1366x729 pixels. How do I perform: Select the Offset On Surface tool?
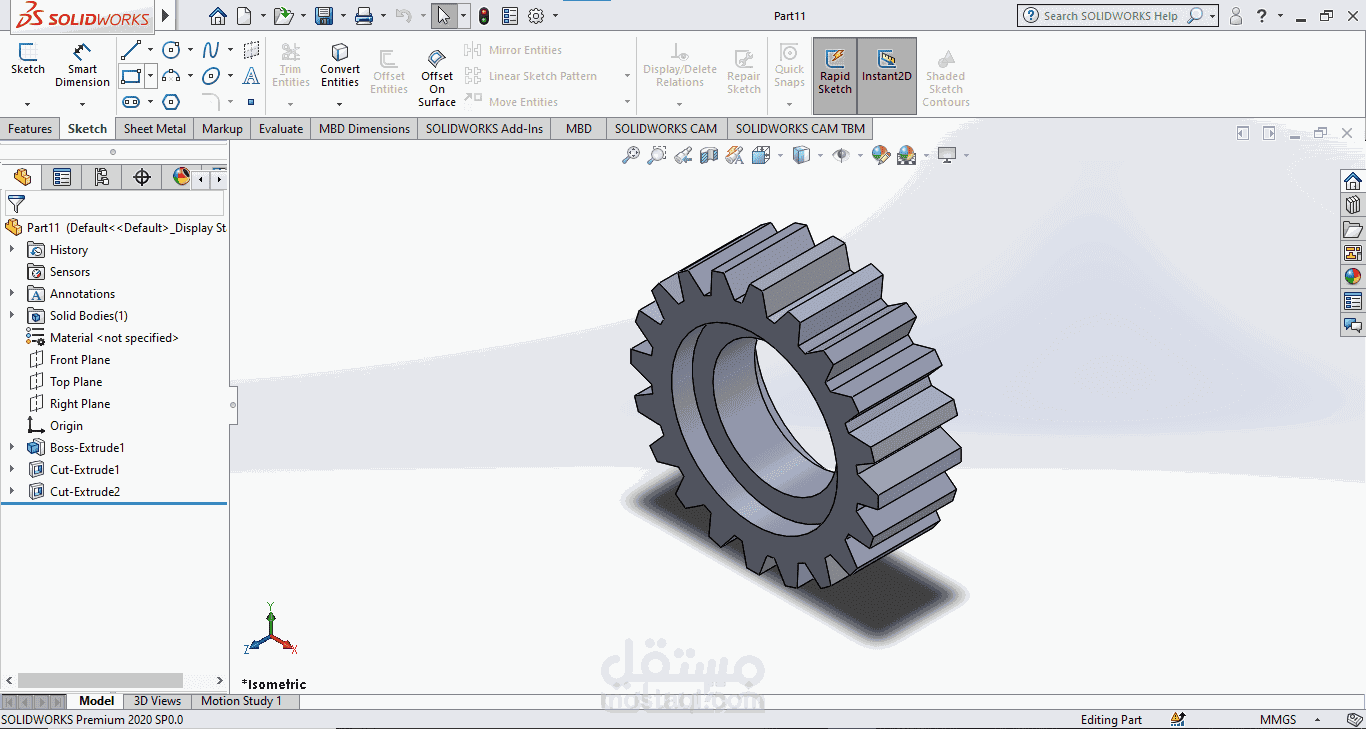(437, 77)
